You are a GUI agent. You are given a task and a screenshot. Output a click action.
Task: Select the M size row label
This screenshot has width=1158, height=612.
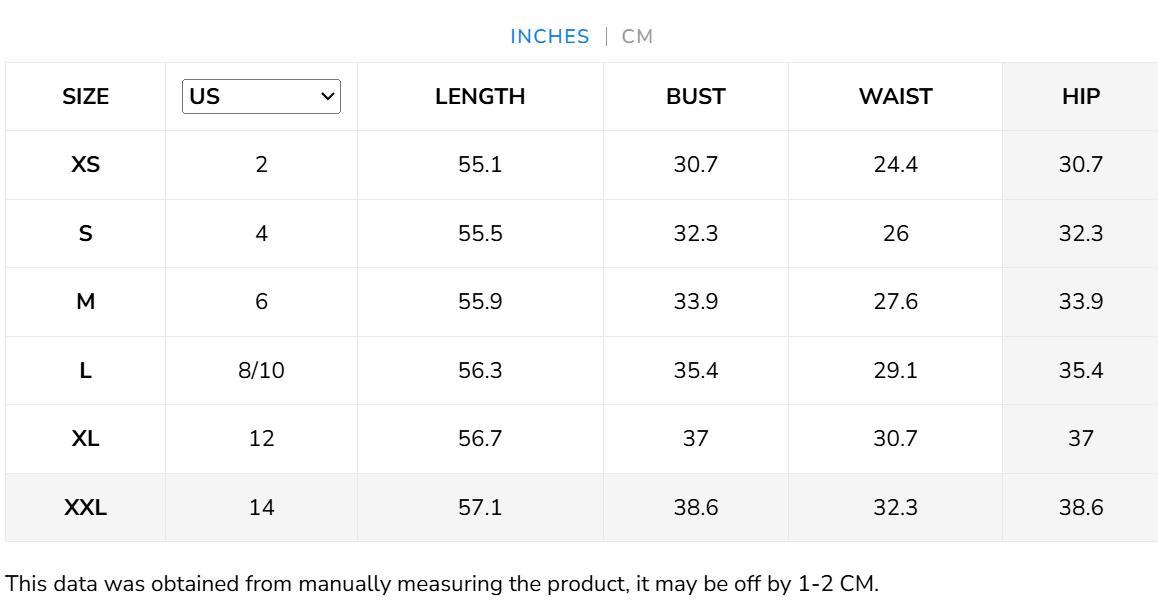coord(86,302)
